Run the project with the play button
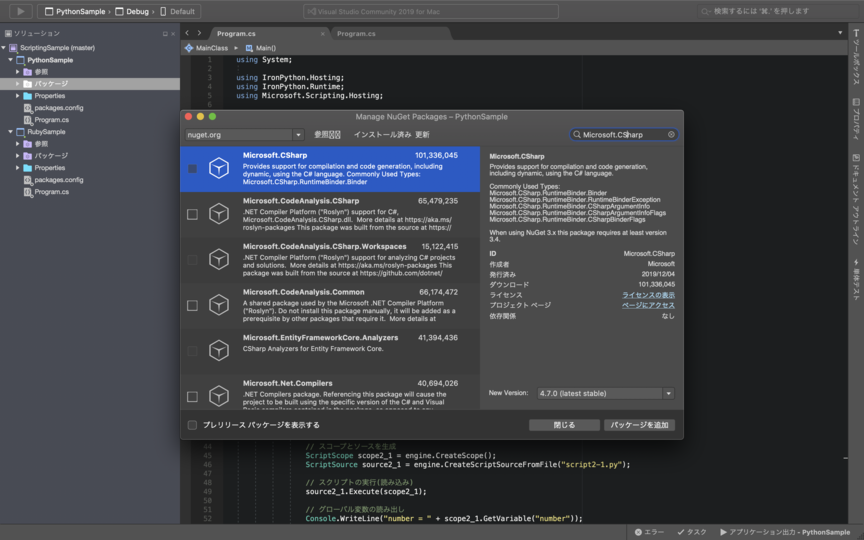 (x=20, y=11)
